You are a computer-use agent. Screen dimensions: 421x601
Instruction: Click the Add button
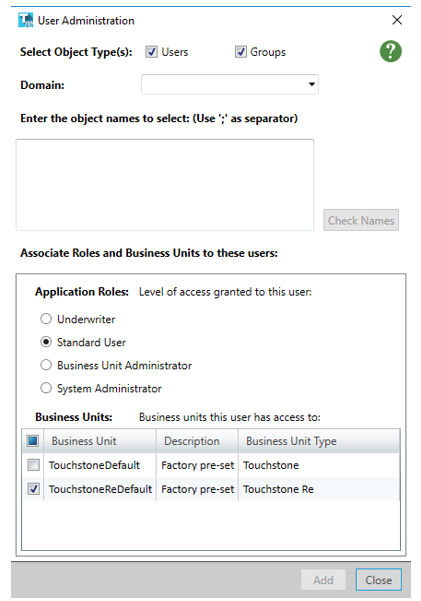(x=323, y=580)
